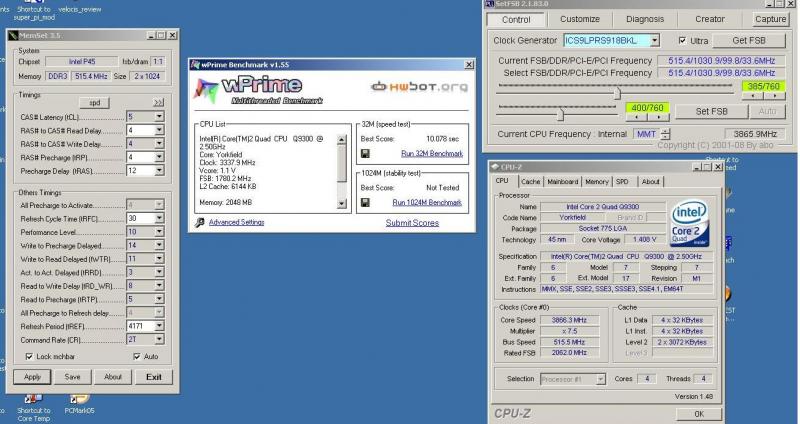Click the wPrime logo icon
This screenshot has width=800, height=424.
tap(205, 90)
